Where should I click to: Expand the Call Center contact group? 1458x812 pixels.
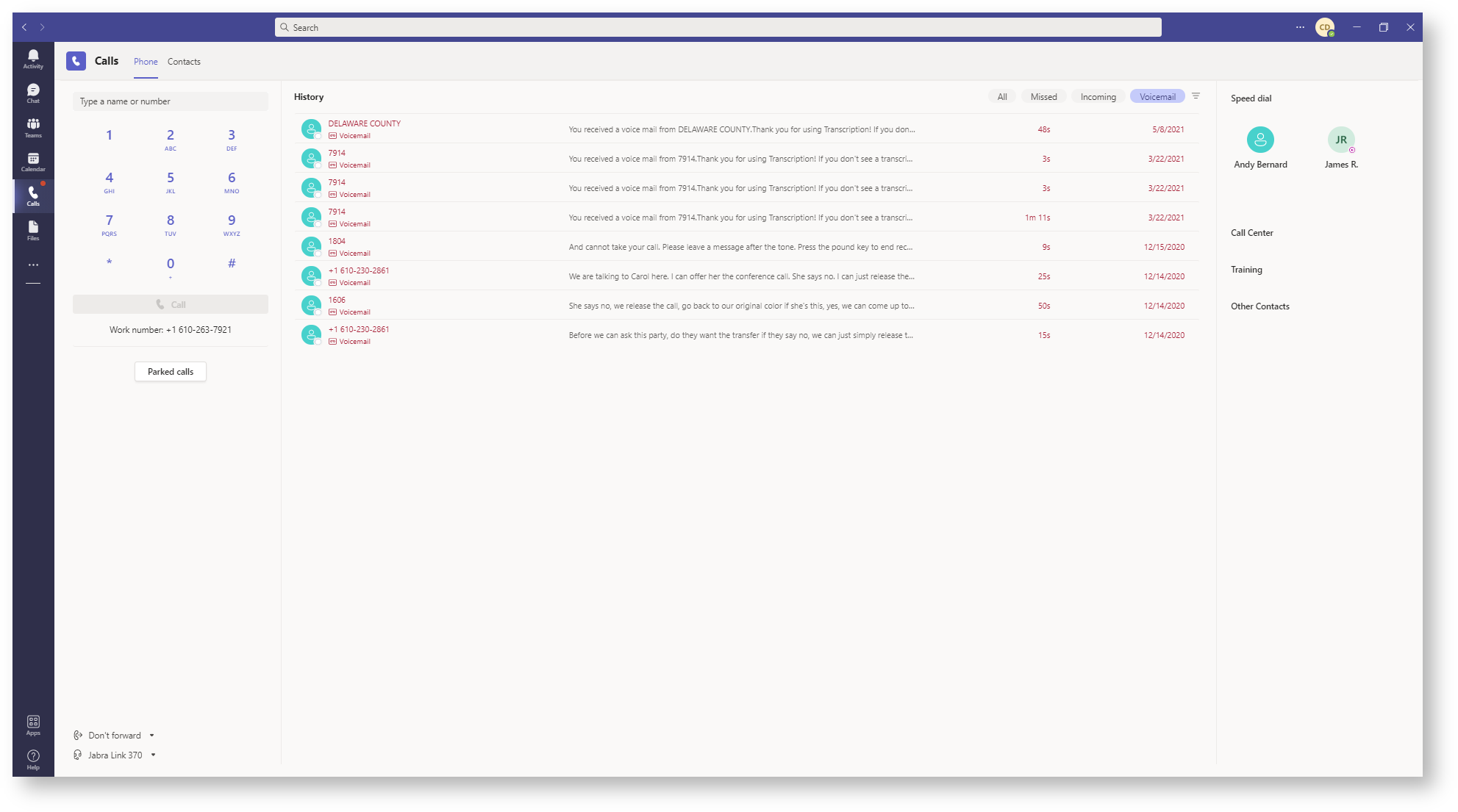pyautogui.click(x=1251, y=233)
